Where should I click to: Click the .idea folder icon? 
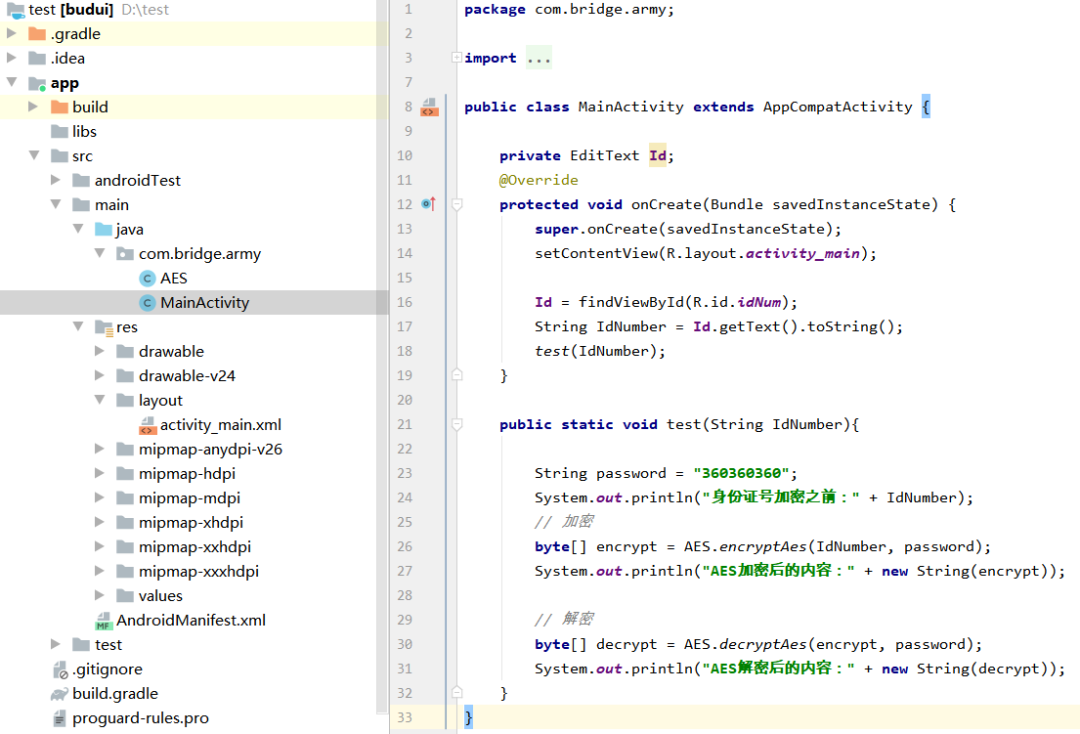pos(37,59)
